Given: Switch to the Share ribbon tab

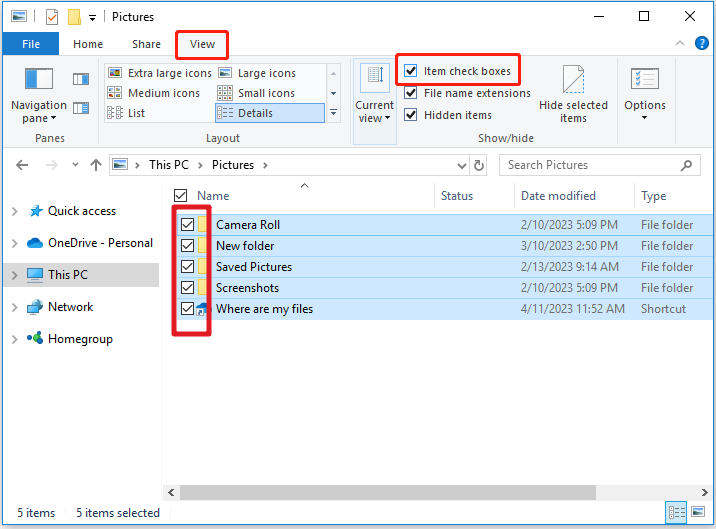Looking at the screenshot, I should click(146, 44).
